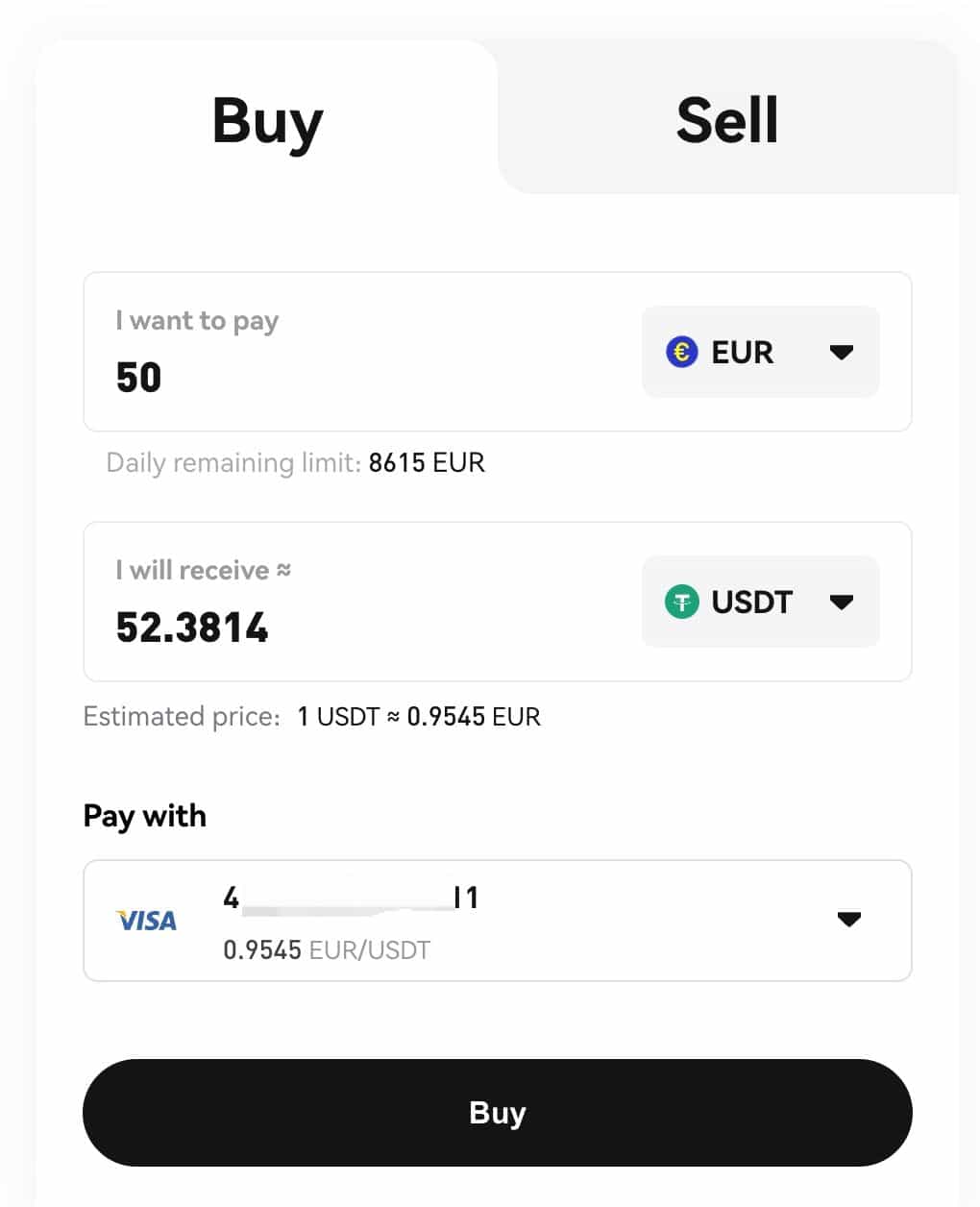Image resolution: width=980 pixels, height=1207 pixels.
Task: Click the 0.9545 EUR/USDT card rate text
Action: 327,950
